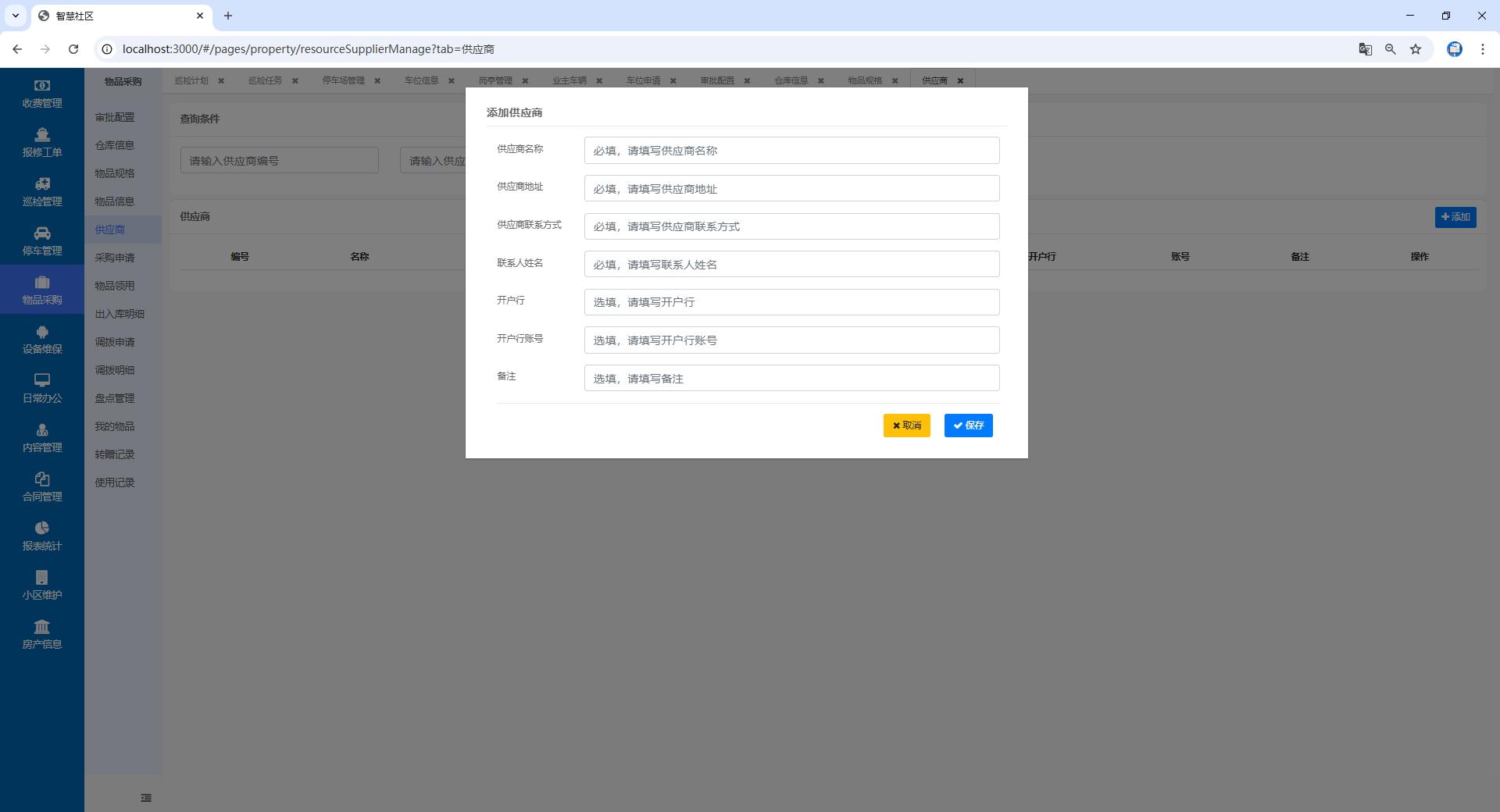Focus the 供应商名称 input field
This screenshot has height=812, width=1500.
pos(791,151)
